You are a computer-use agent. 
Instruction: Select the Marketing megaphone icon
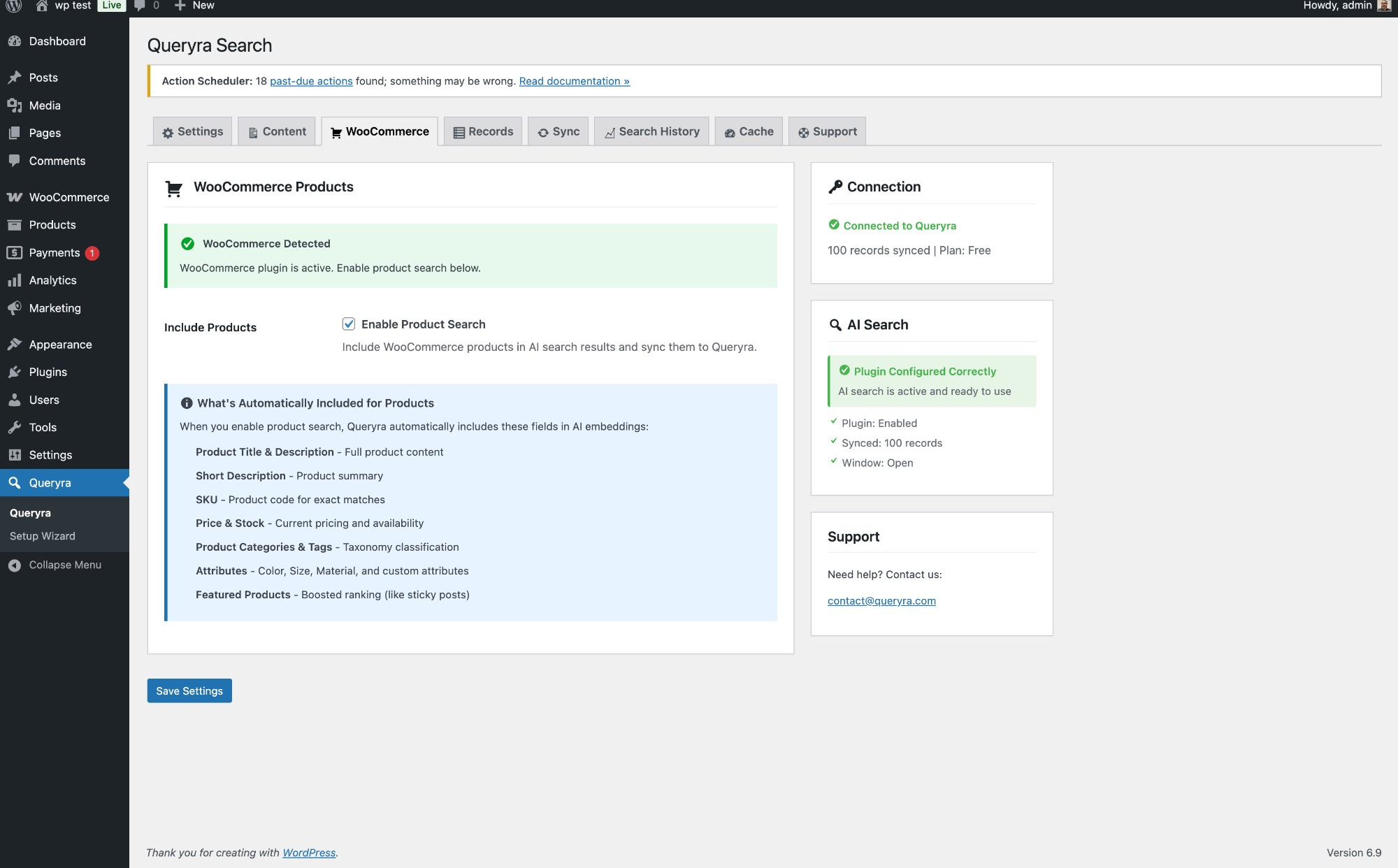coord(16,308)
